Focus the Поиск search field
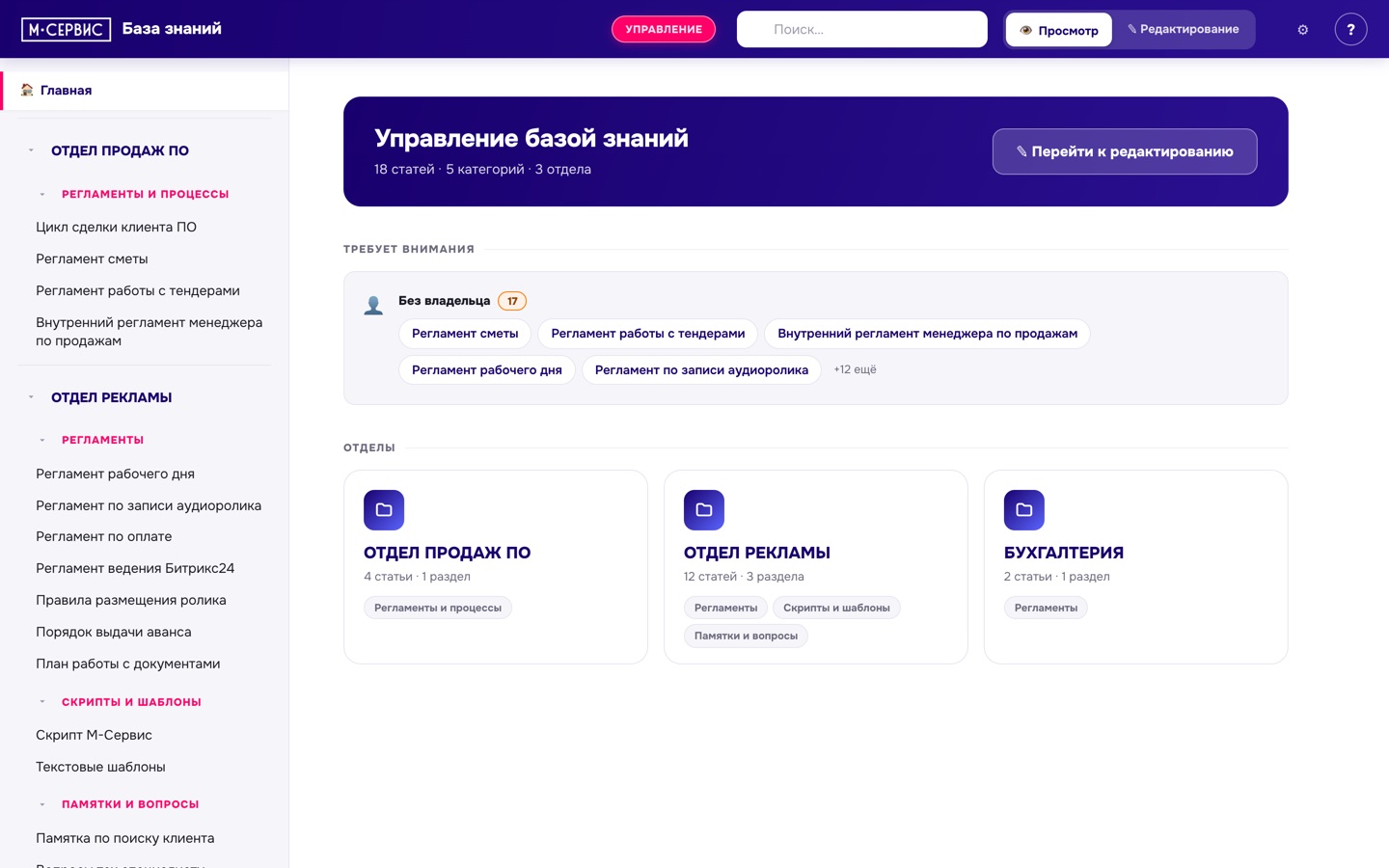The height and width of the screenshot is (868, 1389). pos(862,30)
